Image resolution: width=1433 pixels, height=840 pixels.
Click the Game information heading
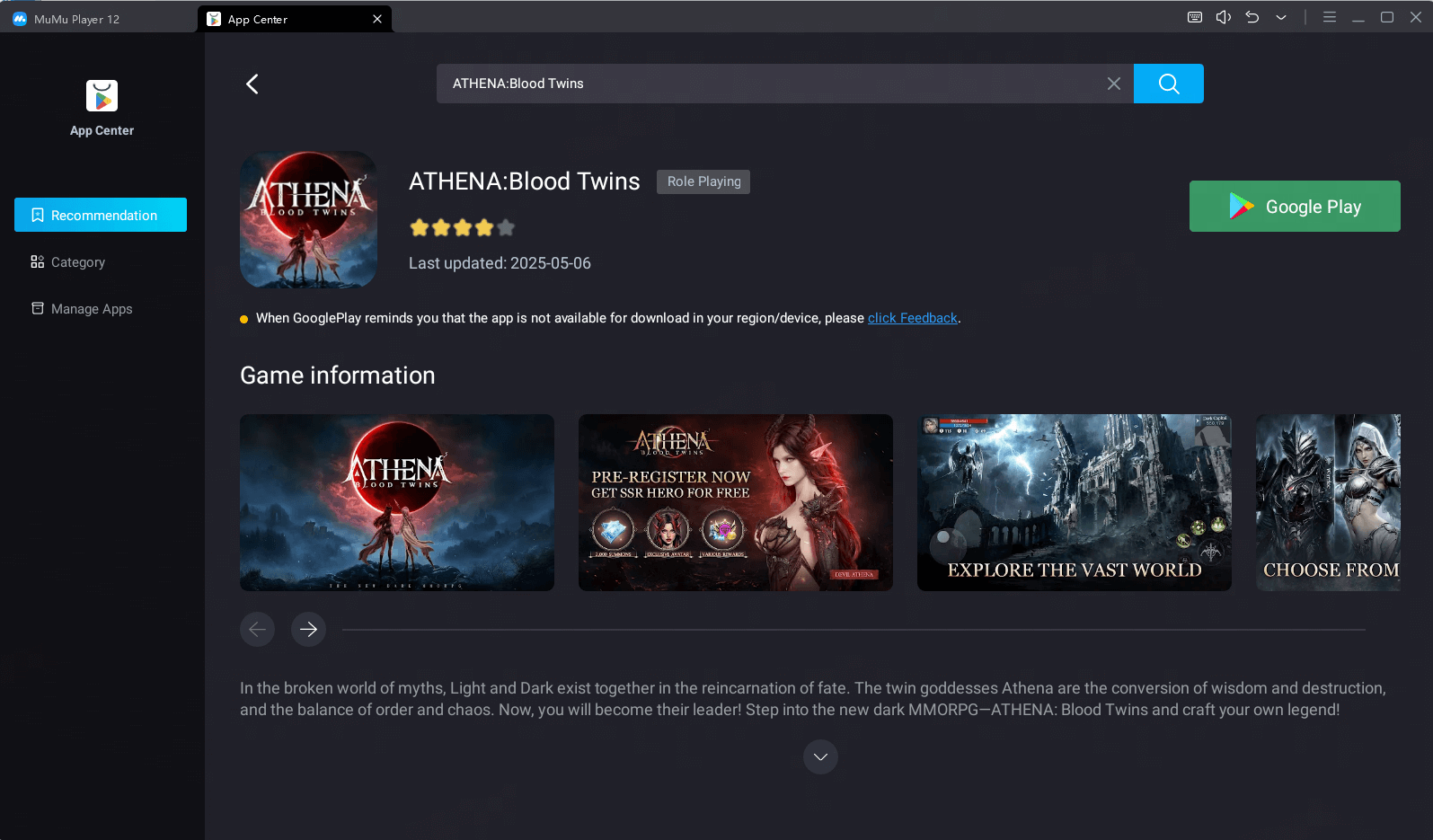338,376
